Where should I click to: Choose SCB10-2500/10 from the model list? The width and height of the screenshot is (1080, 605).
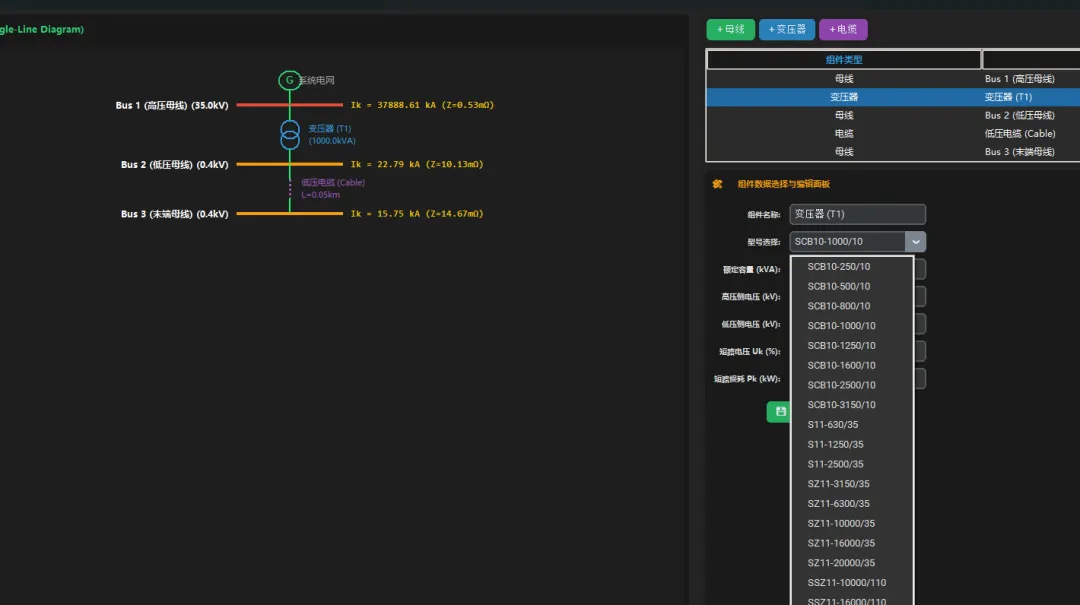852,385
